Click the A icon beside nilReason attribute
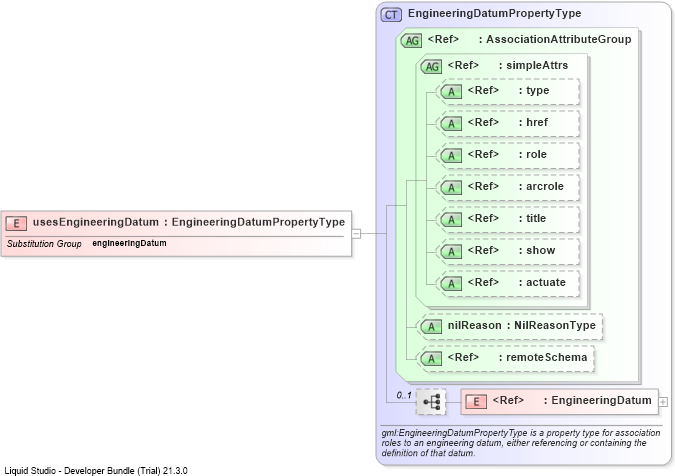This screenshot has height=476, width=675. pyautogui.click(x=431, y=327)
